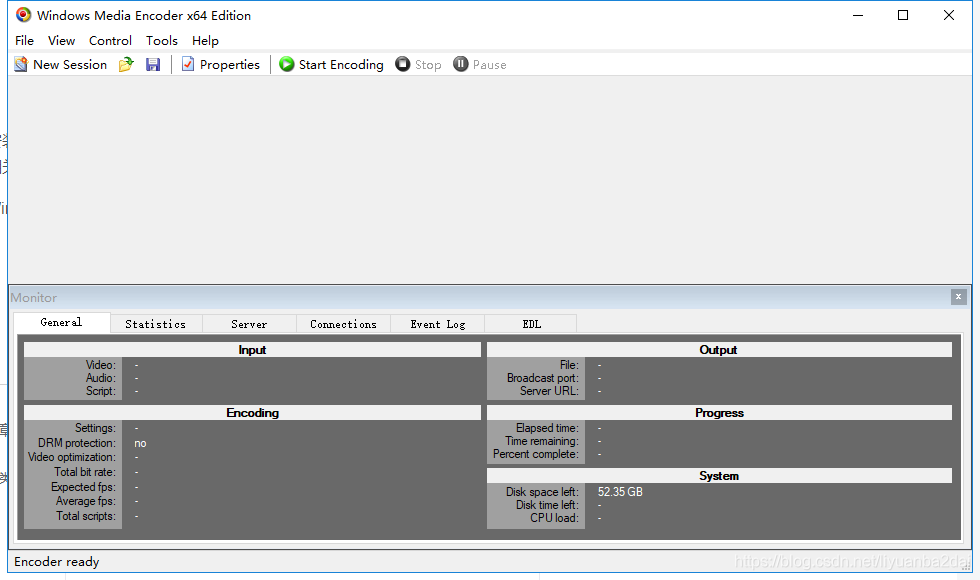Click the 'Audio:' input label
Viewport: 980px width, 580px height.
click(x=101, y=378)
